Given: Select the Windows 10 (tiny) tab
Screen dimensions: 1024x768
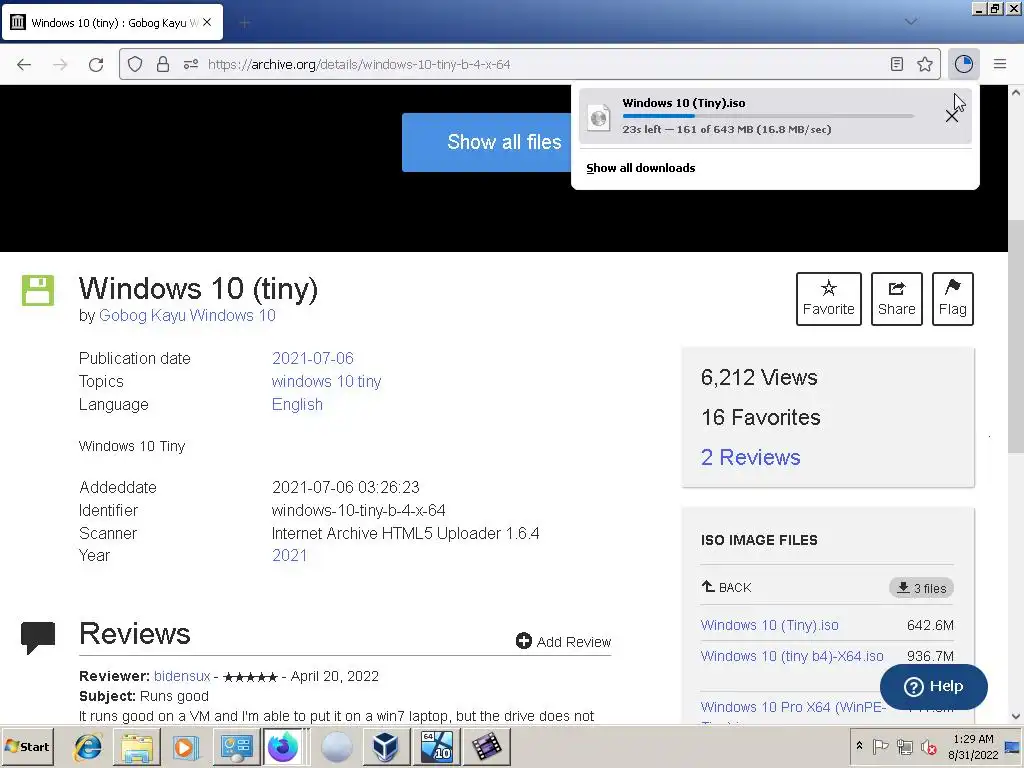Looking at the screenshot, I should coord(112,22).
